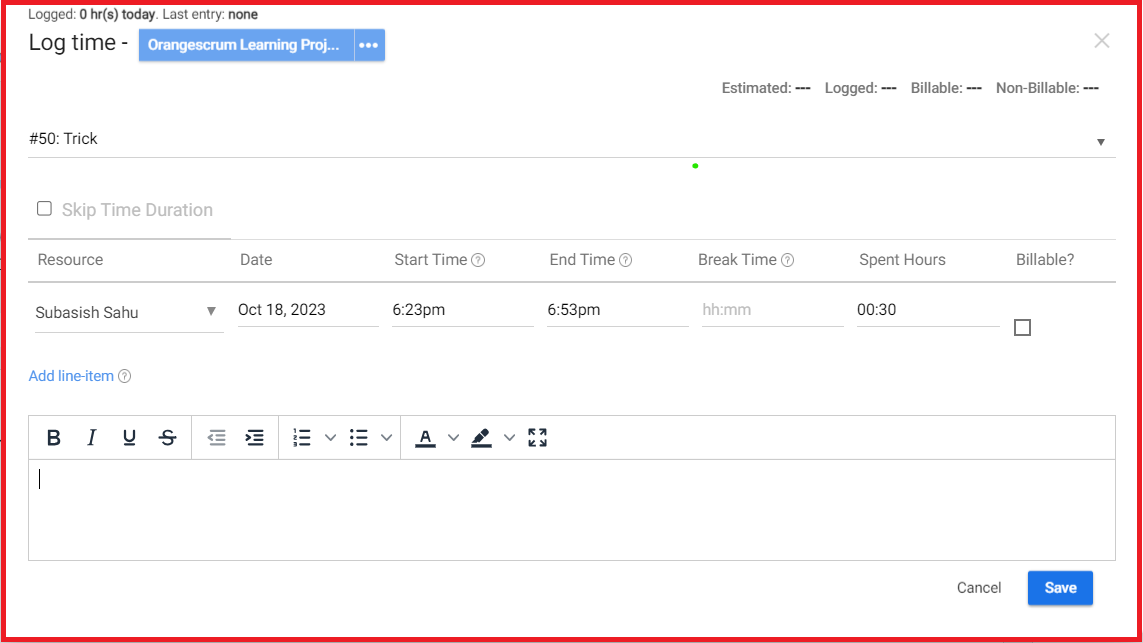Click the highlight color marker icon
The height and width of the screenshot is (643, 1143).
[x=481, y=438]
